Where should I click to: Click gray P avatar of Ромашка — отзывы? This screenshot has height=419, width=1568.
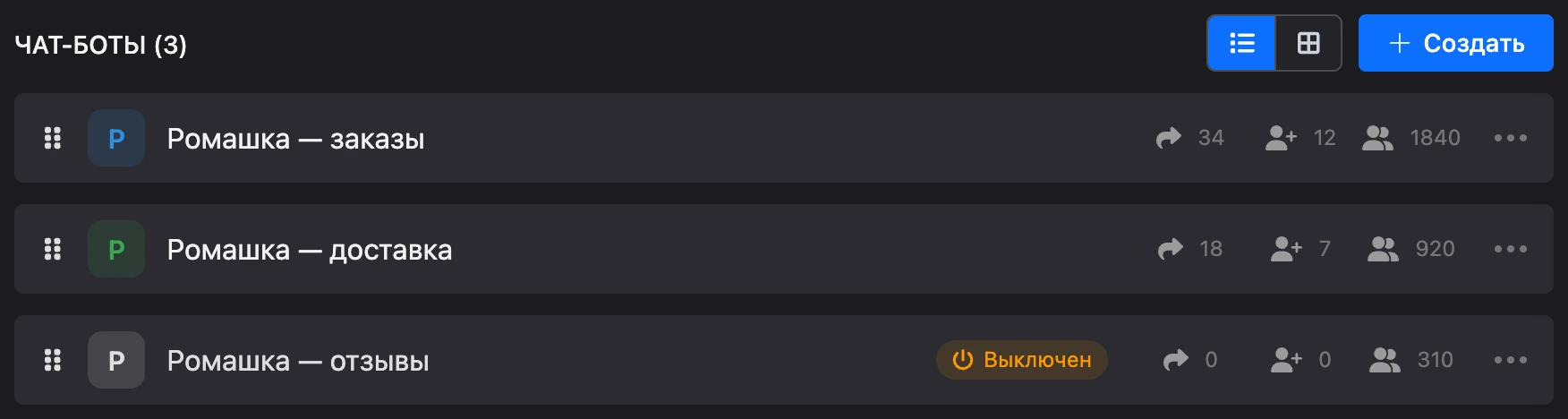pyautogui.click(x=116, y=360)
